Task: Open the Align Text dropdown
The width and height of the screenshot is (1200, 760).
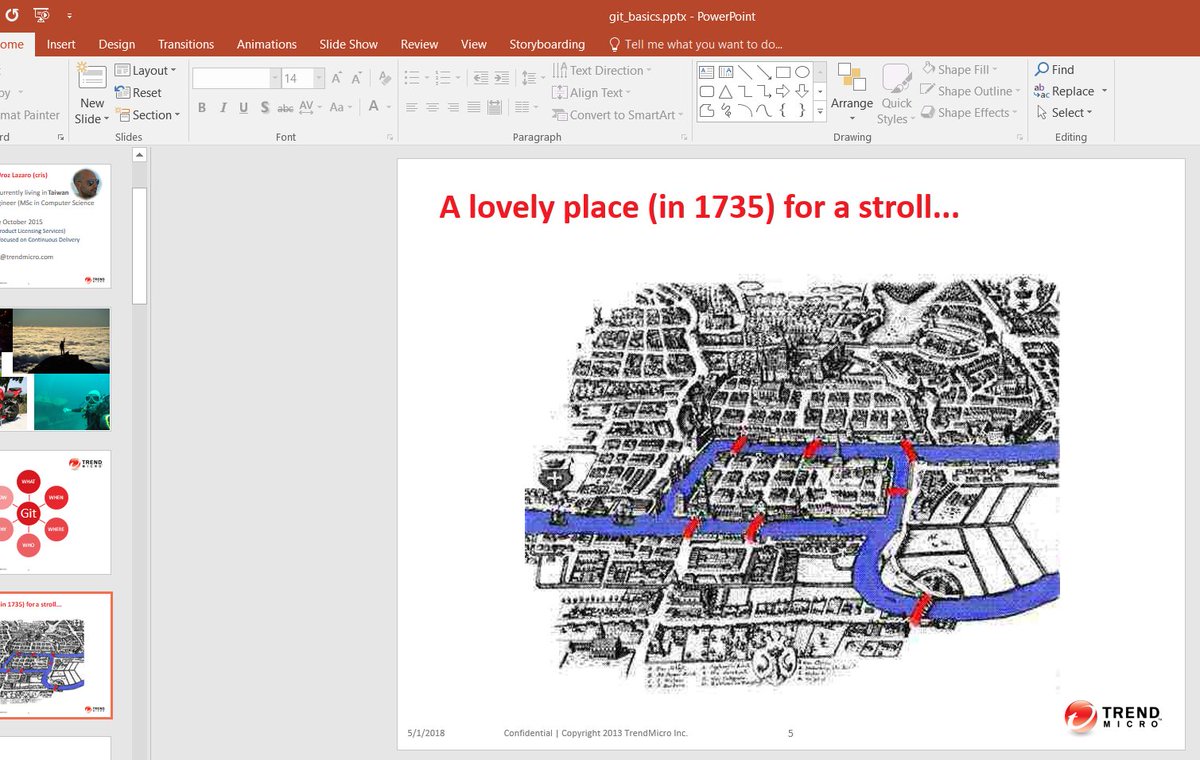Action: coord(591,92)
